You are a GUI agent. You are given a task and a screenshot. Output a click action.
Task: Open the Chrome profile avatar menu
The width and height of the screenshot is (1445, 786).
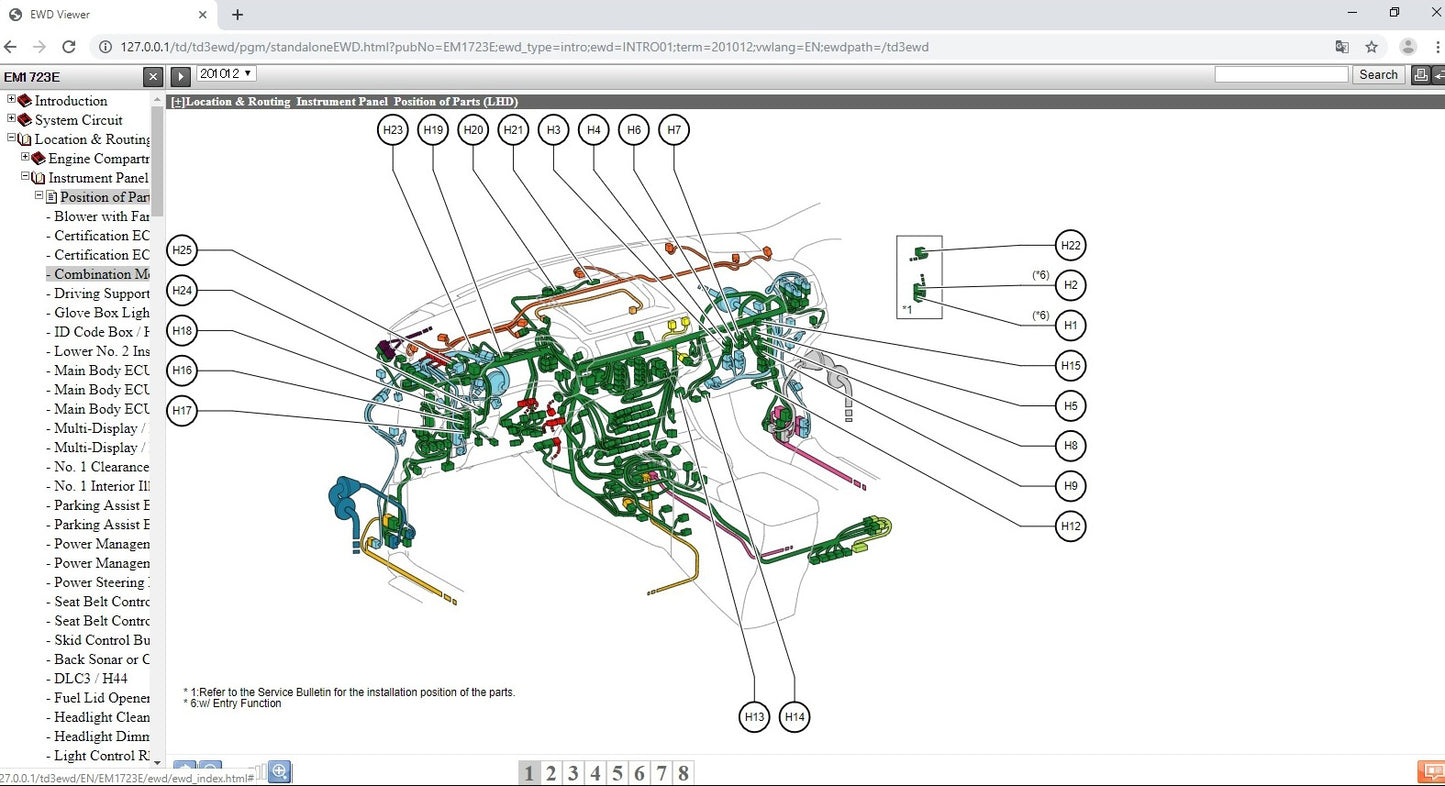click(x=1407, y=47)
